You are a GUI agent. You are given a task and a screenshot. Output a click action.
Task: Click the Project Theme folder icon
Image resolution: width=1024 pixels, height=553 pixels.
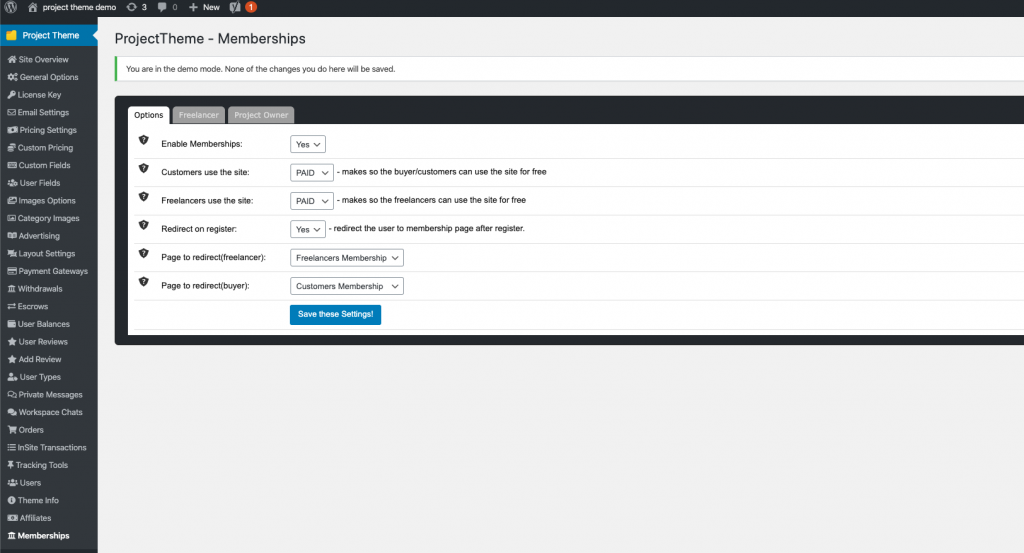(12, 35)
